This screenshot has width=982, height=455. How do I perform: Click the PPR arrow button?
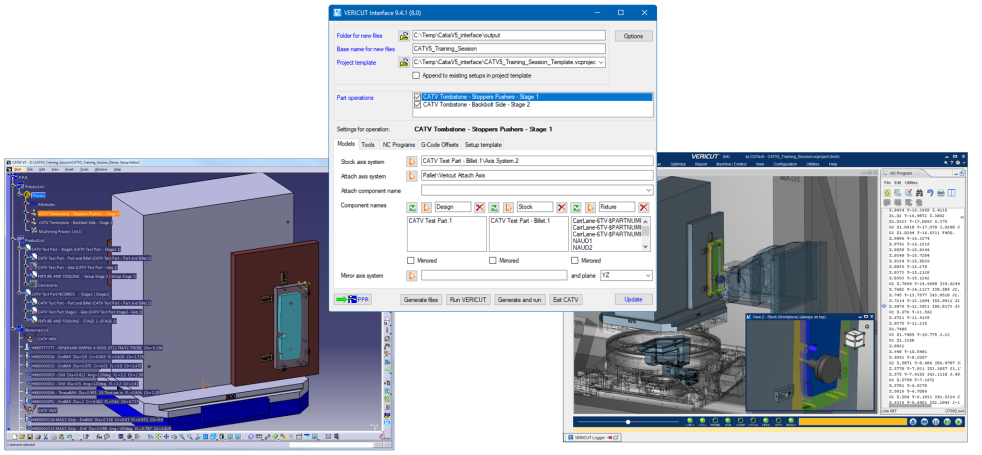[353, 300]
